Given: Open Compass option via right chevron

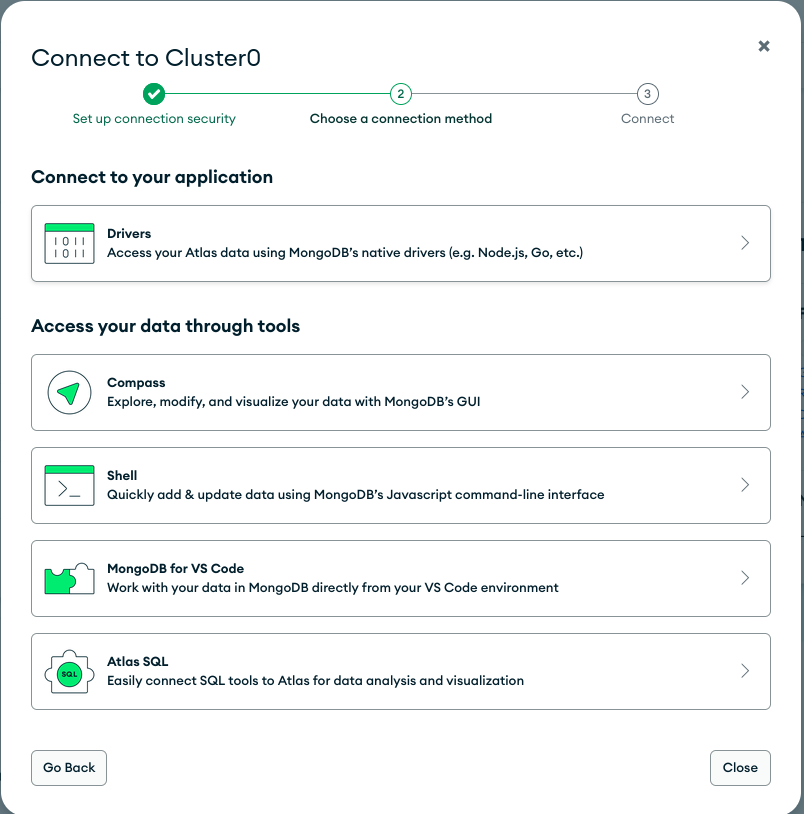Looking at the screenshot, I should 745,392.
